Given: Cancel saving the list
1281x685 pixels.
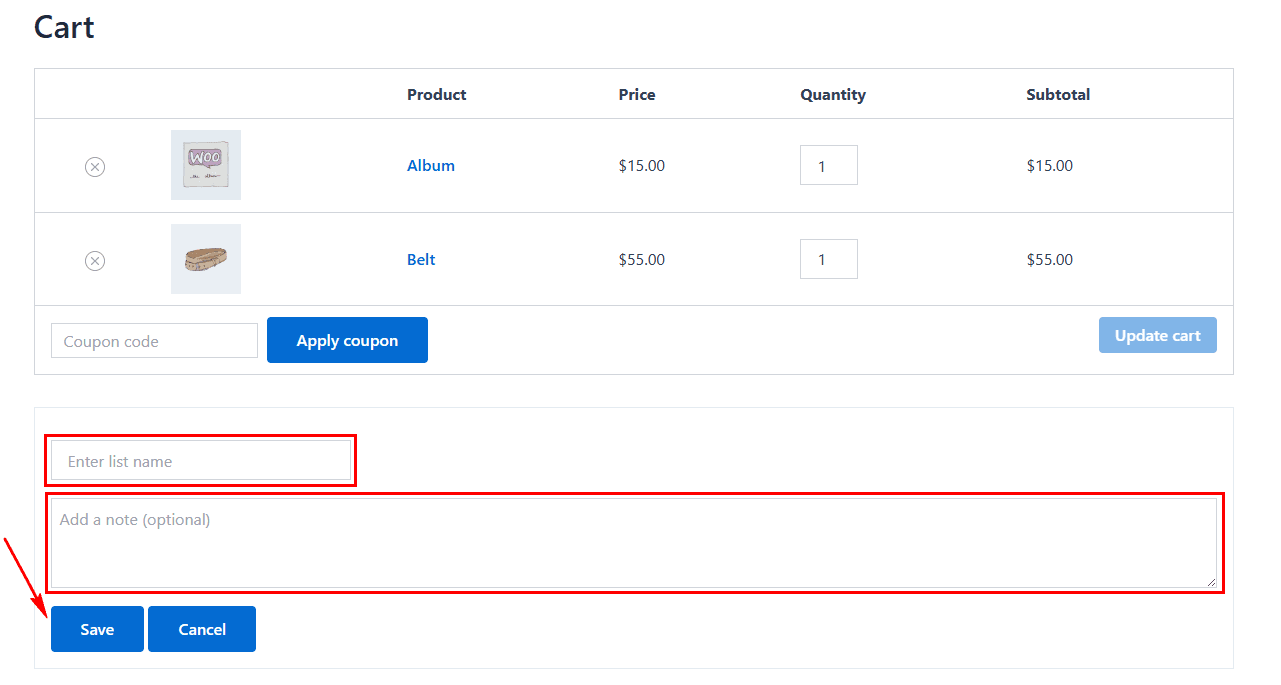Looking at the screenshot, I should 202,629.
